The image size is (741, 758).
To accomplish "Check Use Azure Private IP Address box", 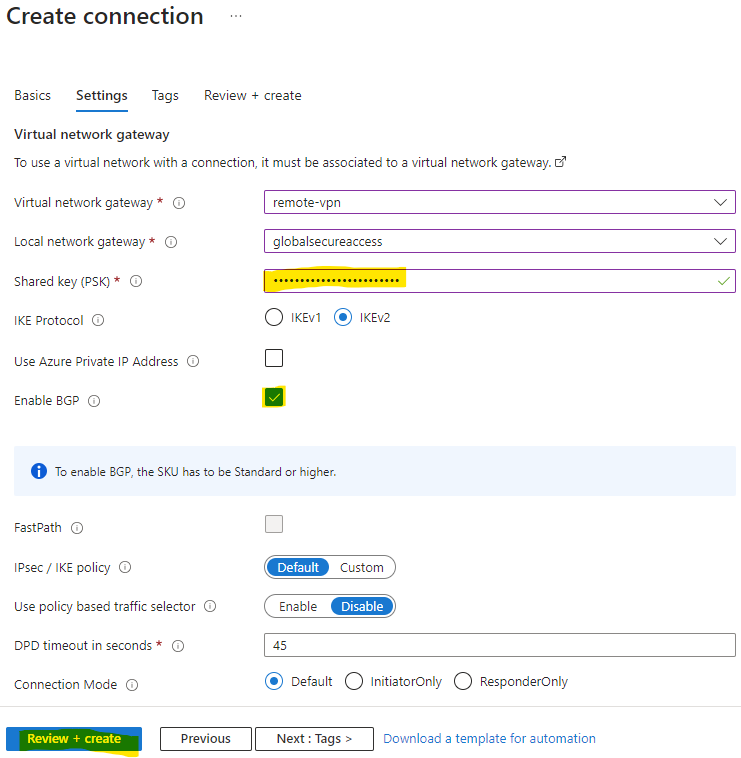I will 274,358.
